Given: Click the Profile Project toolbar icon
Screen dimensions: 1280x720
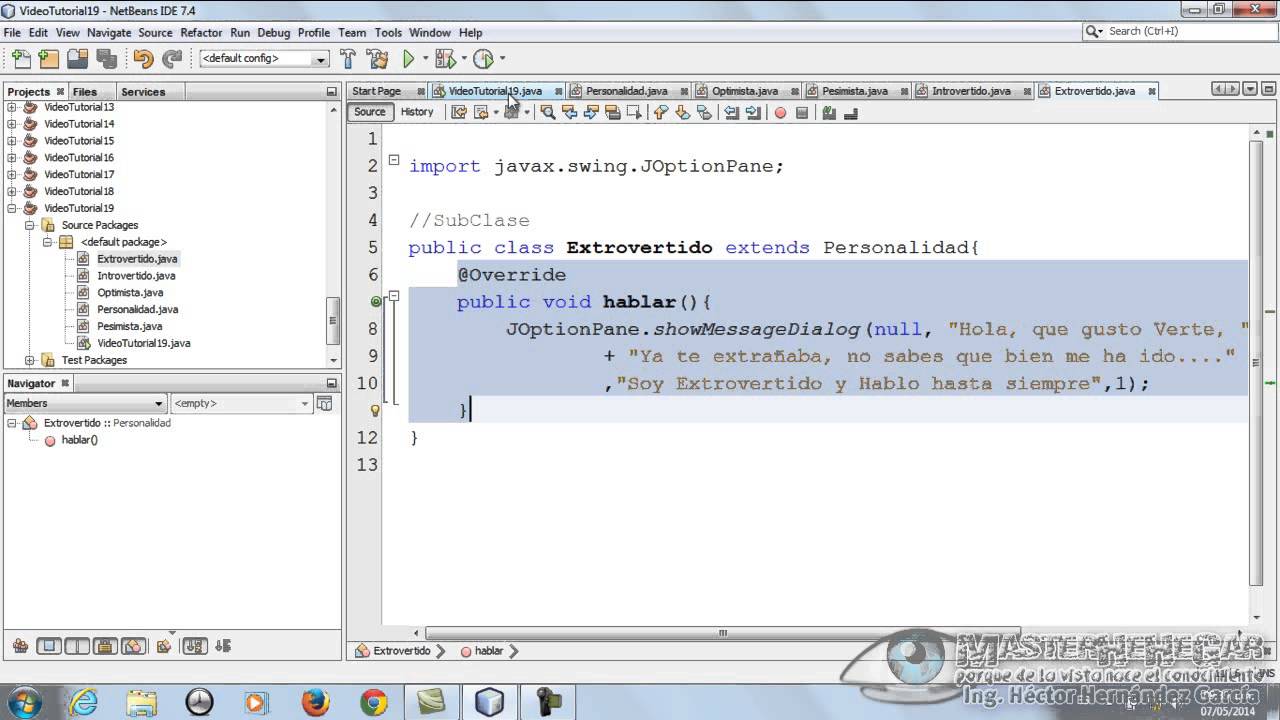Looking at the screenshot, I should 483,59.
